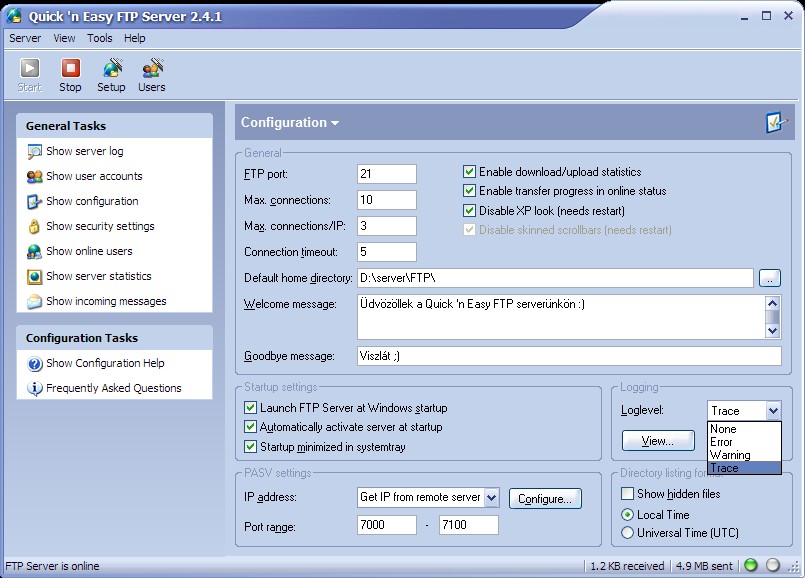Select Local Time radio button
The image size is (805, 578).
click(627, 514)
